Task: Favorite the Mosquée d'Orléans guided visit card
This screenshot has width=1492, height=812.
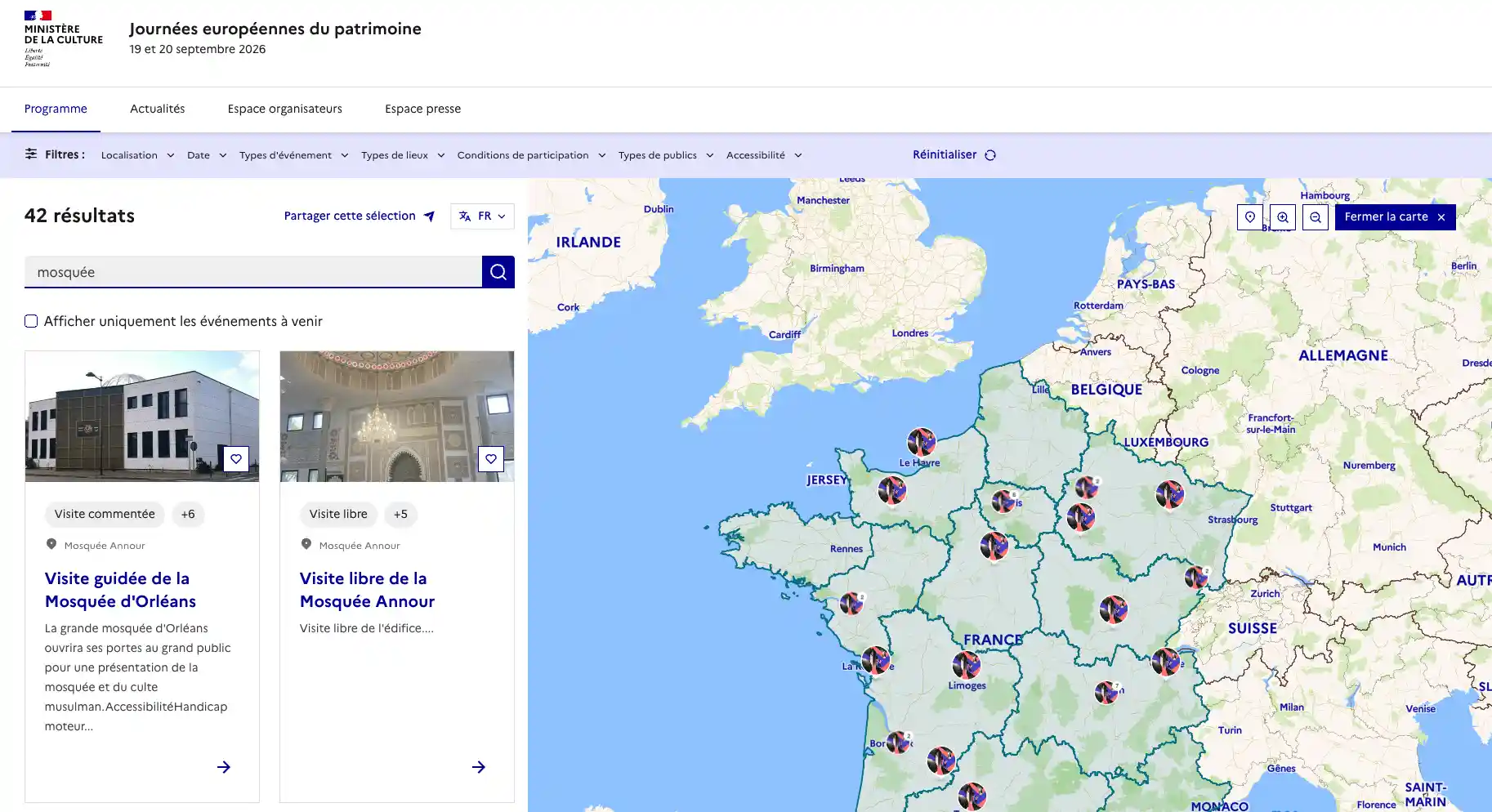Action: tap(236, 459)
